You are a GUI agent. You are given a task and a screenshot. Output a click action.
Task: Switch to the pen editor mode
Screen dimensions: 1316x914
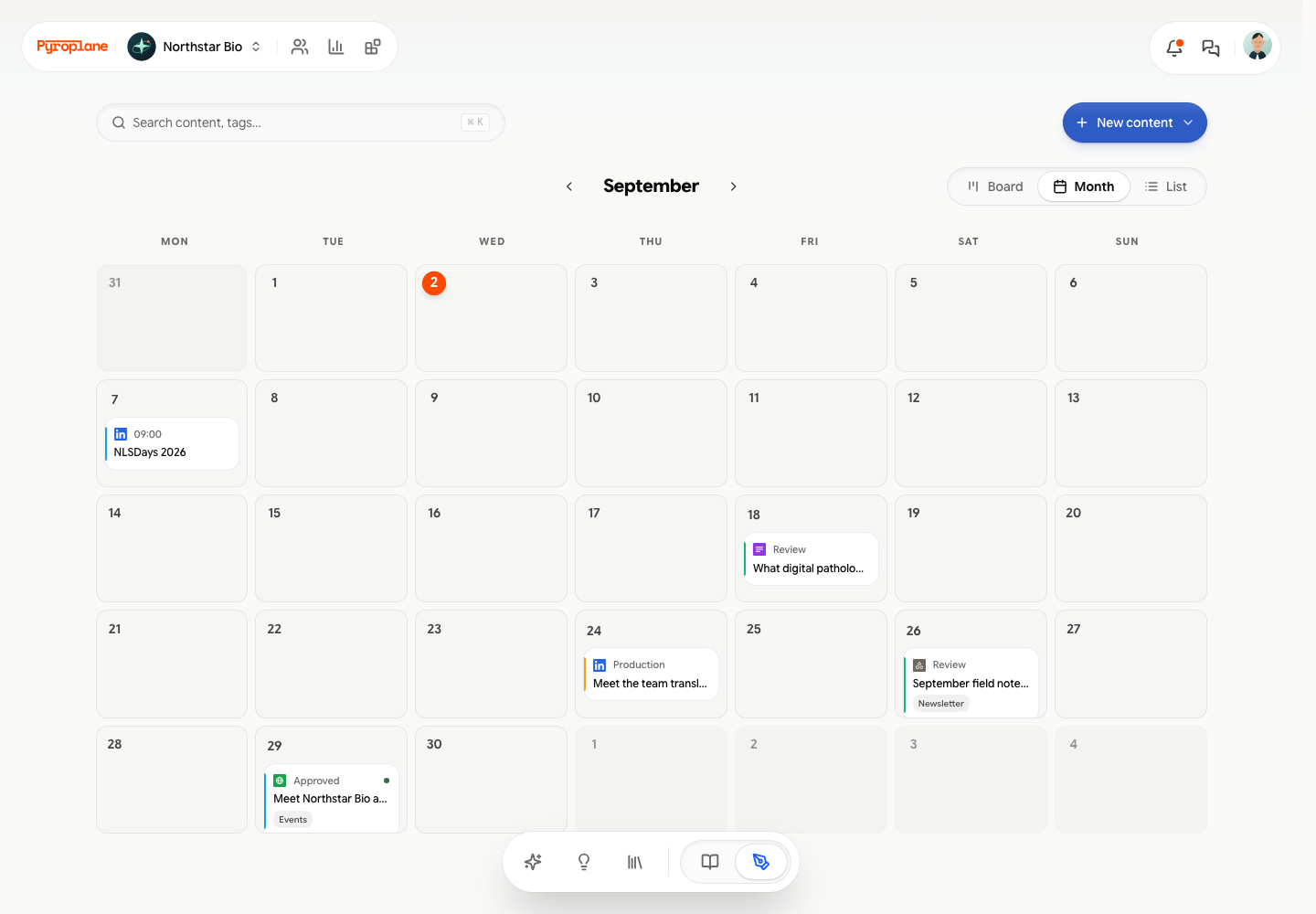[761, 862]
